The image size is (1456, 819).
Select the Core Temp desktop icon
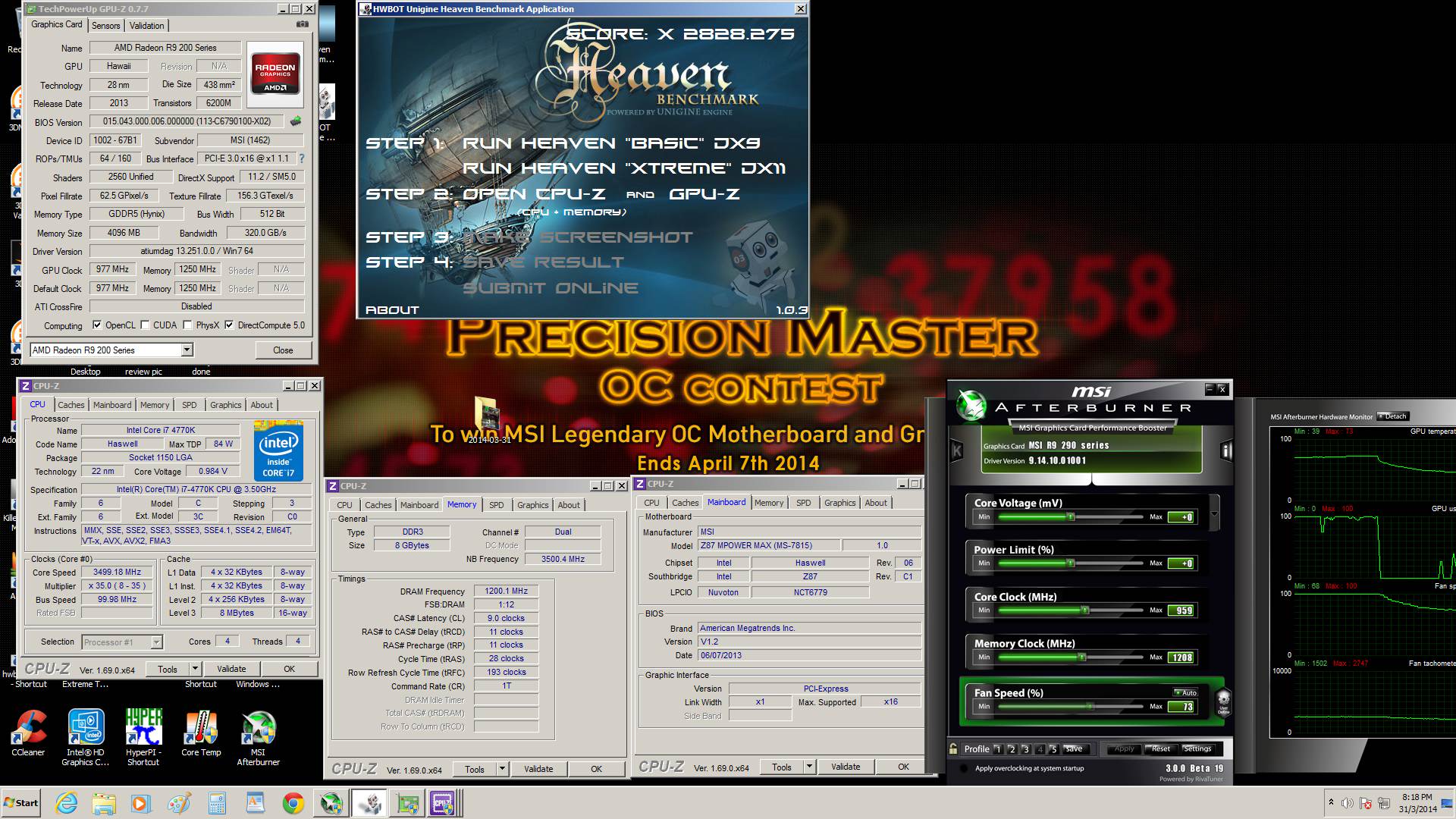(x=201, y=734)
